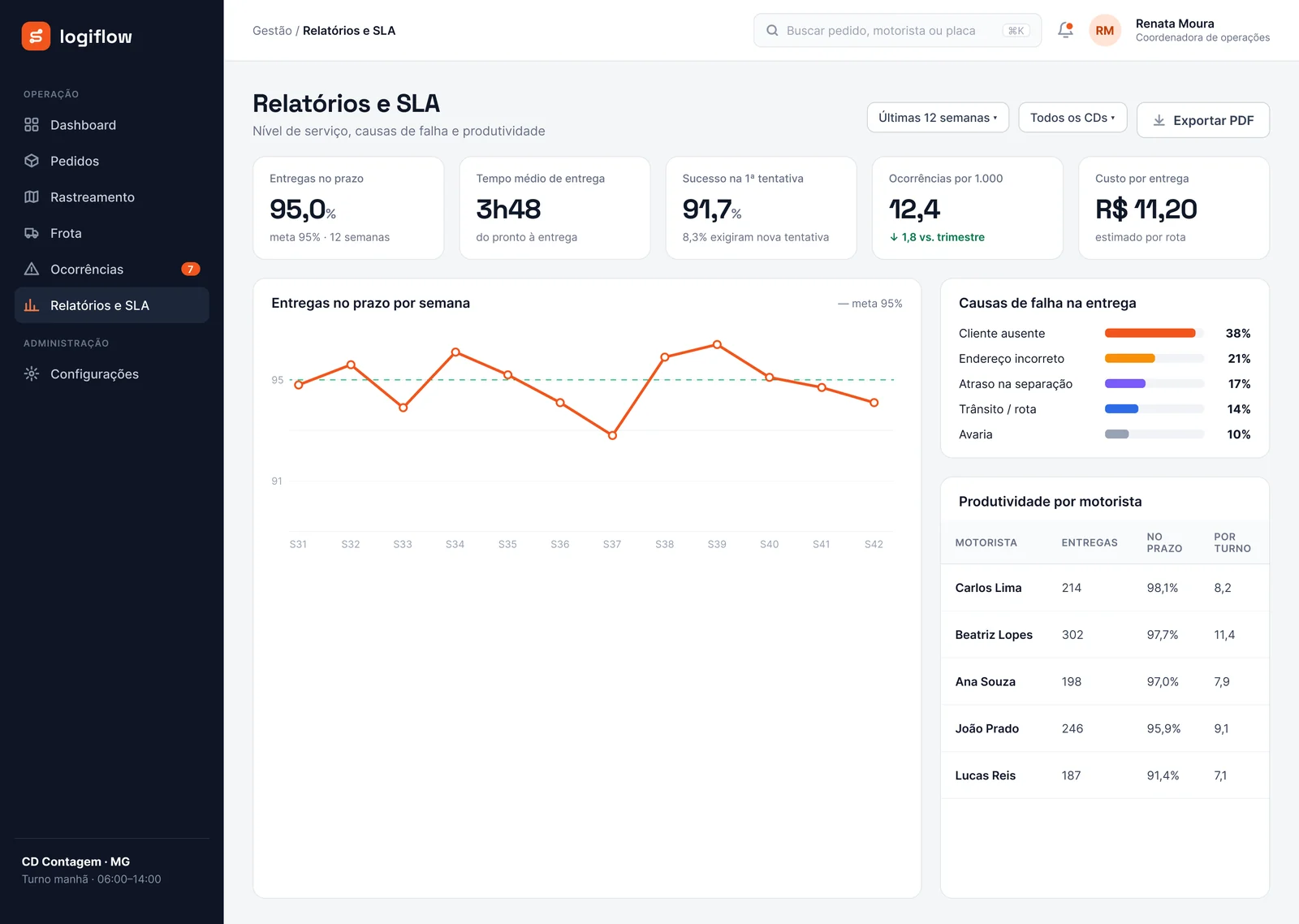Image resolution: width=1299 pixels, height=924 pixels.
Task: Open the Dashboard menu item
Action: coord(112,125)
